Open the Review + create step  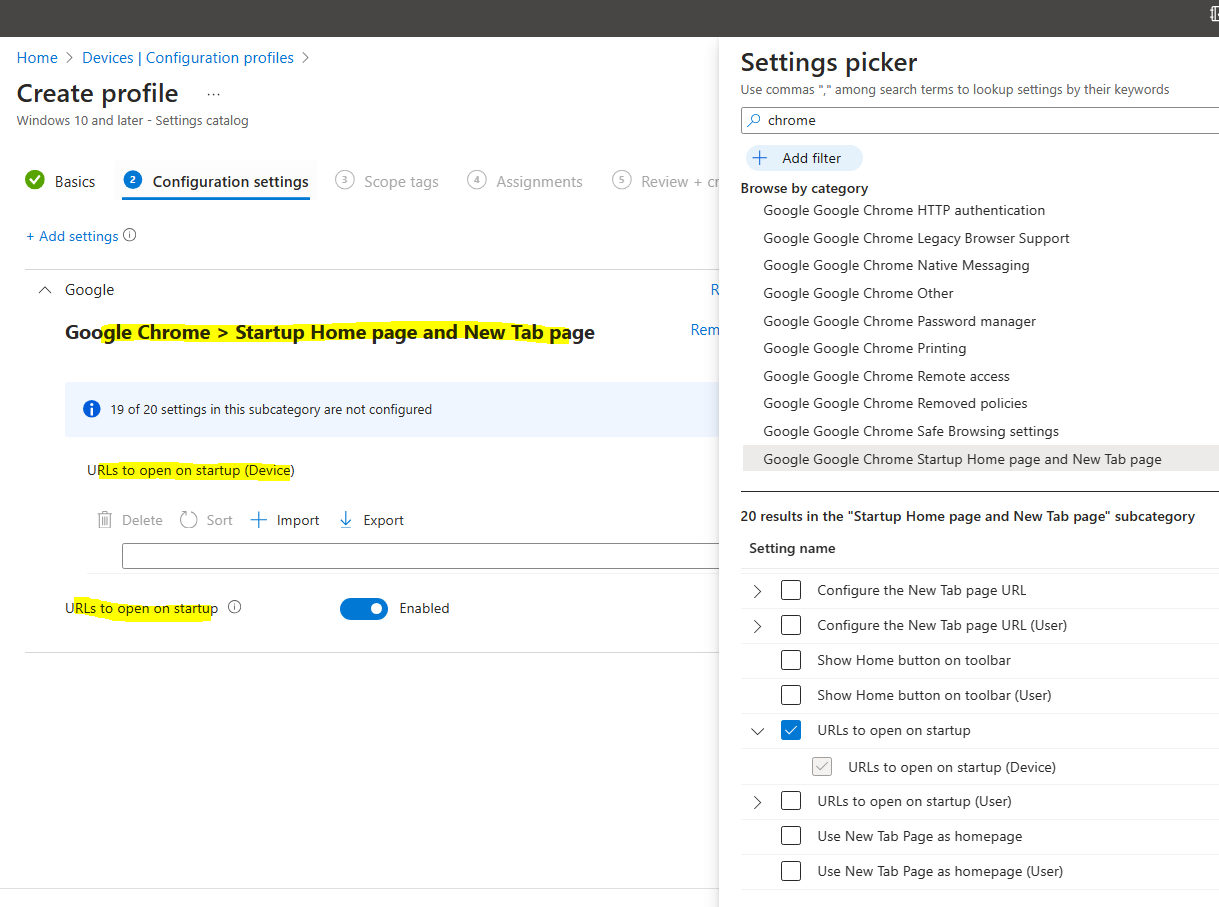tap(665, 181)
